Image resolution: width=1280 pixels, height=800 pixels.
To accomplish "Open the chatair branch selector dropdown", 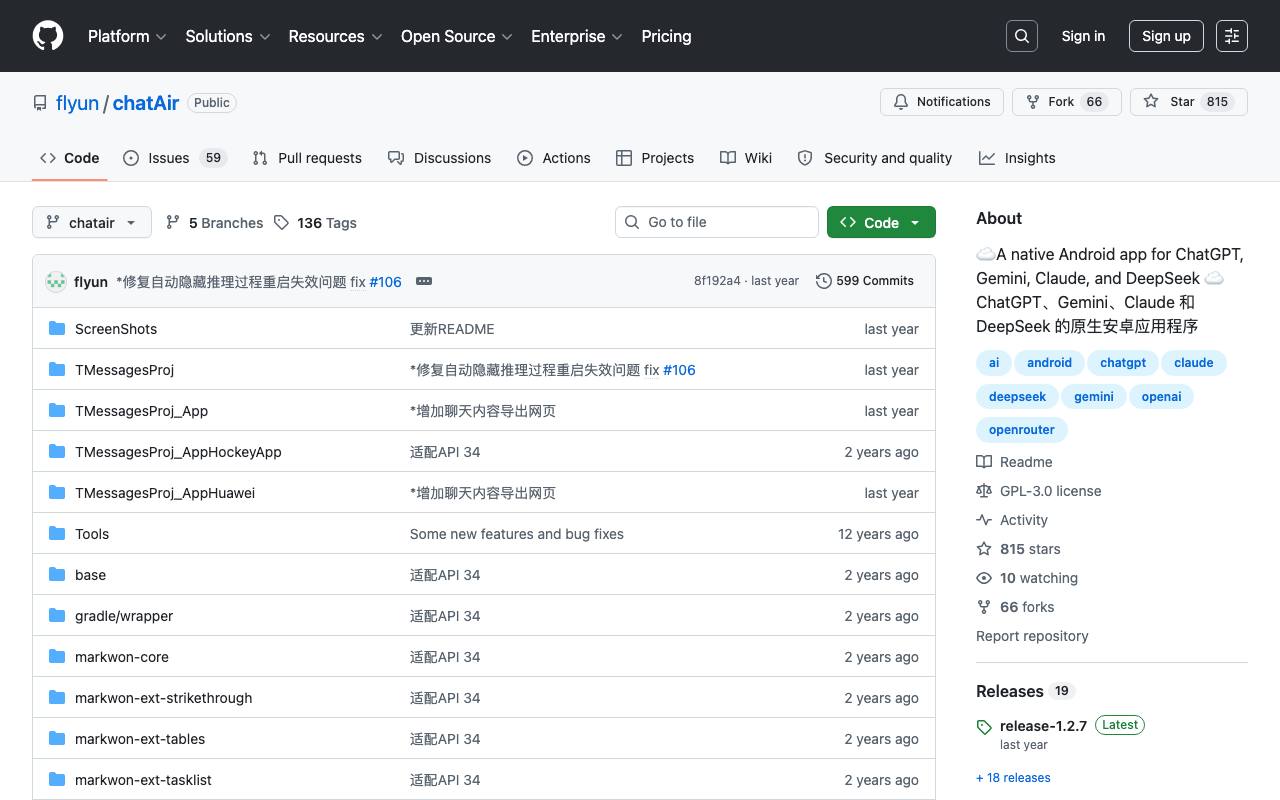I will tap(92, 222).
